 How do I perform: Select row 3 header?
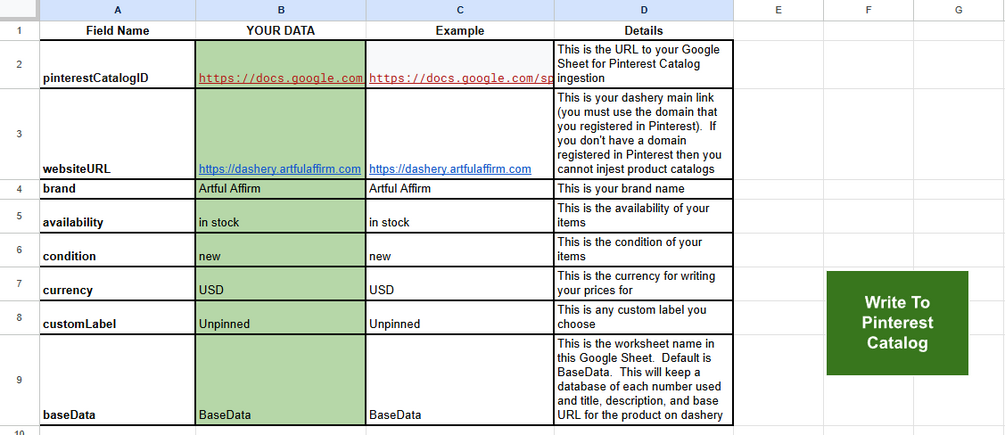coord(19,134)
